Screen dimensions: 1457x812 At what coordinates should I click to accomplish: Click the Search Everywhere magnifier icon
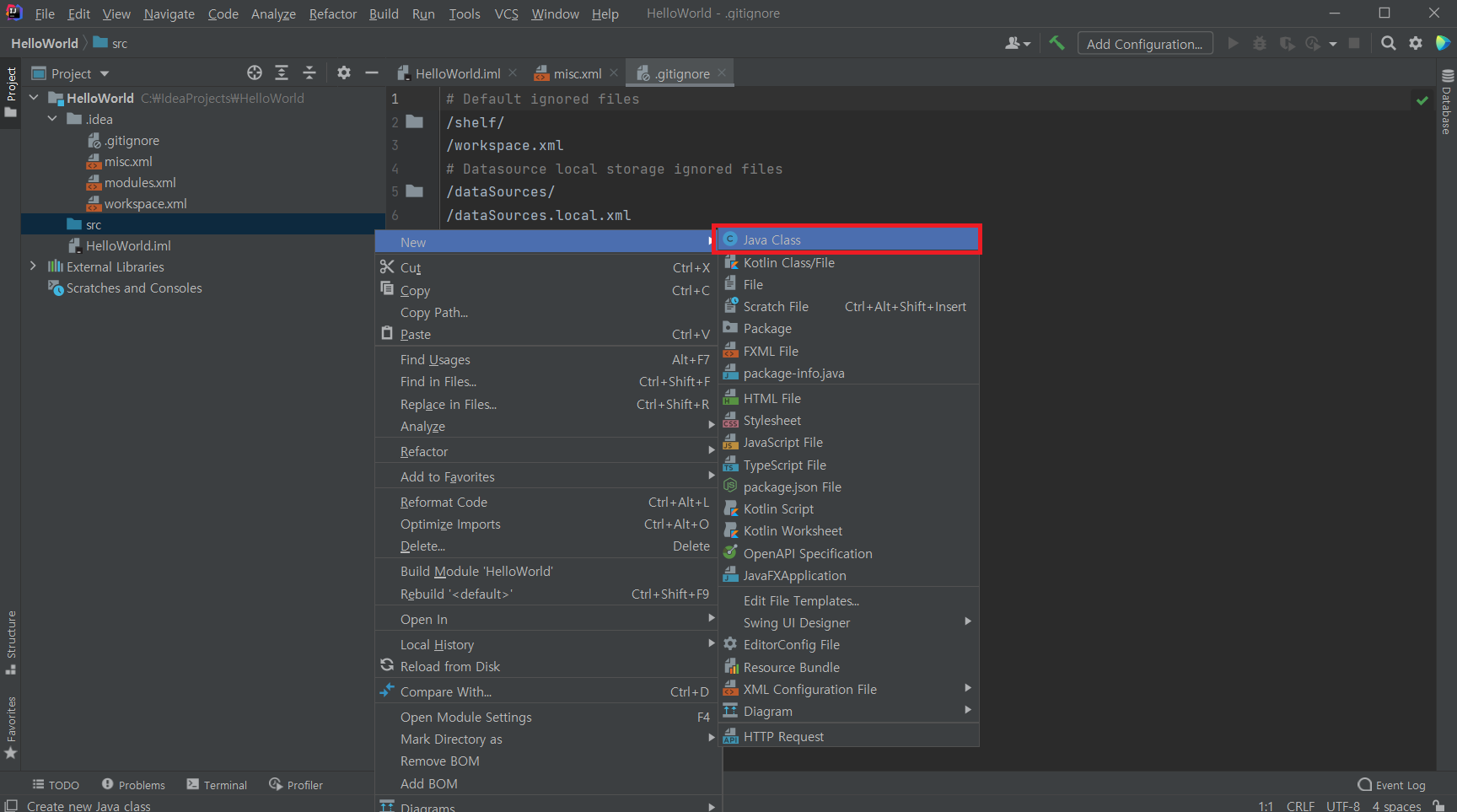[1388, 43]
